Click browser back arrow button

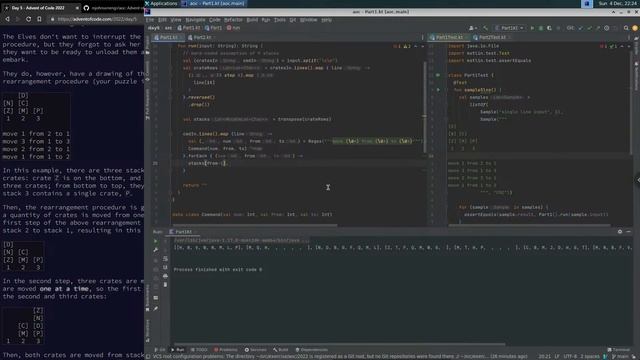(7, 19)
